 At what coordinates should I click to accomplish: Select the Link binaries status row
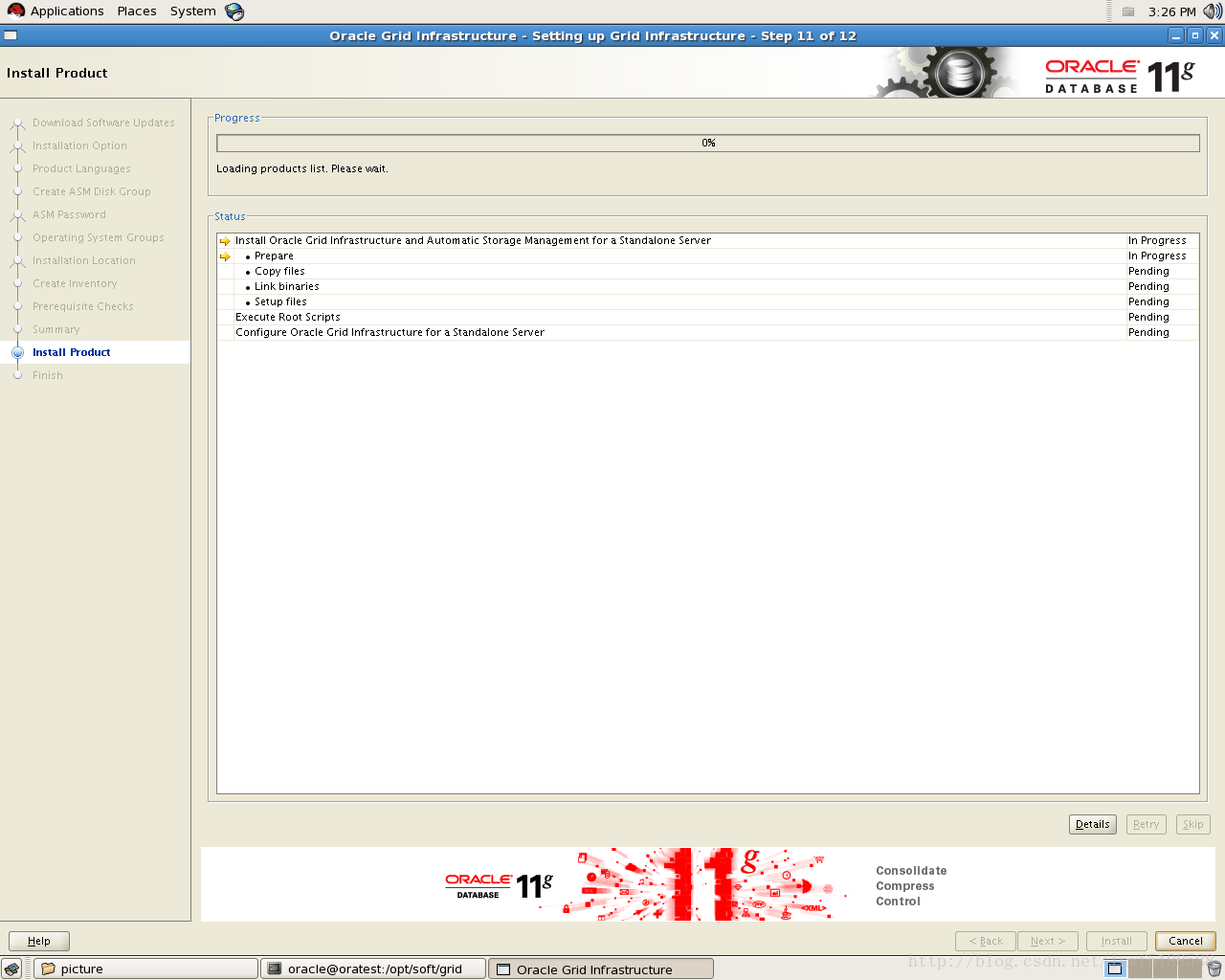coord(708,286)
